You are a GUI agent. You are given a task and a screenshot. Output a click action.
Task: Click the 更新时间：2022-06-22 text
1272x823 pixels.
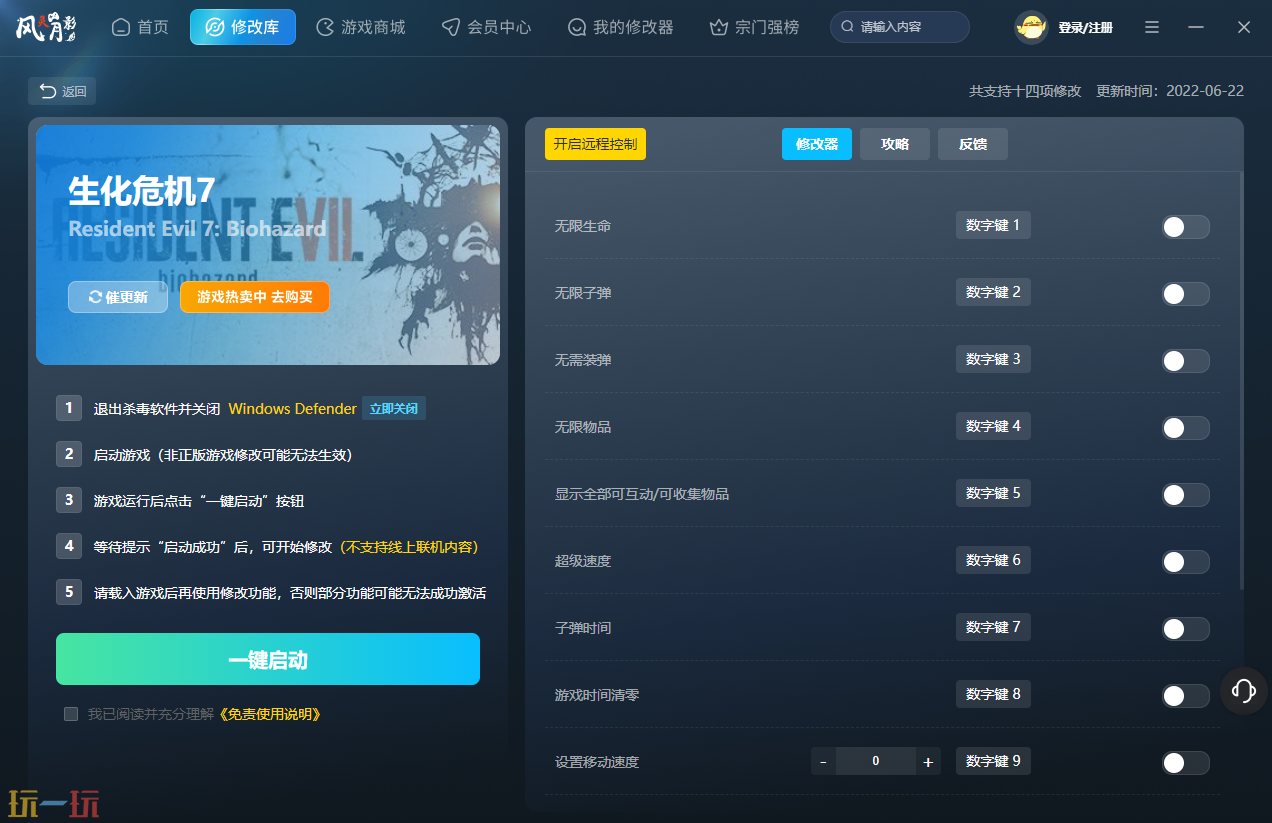[1170, 91]
